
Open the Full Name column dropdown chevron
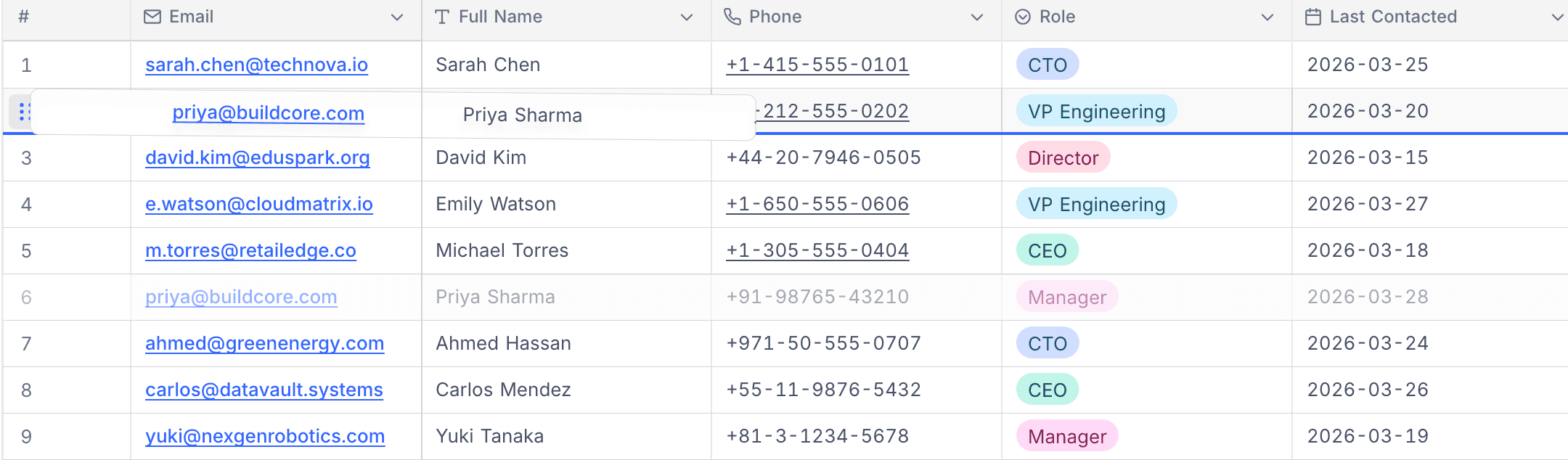(687, 17)
